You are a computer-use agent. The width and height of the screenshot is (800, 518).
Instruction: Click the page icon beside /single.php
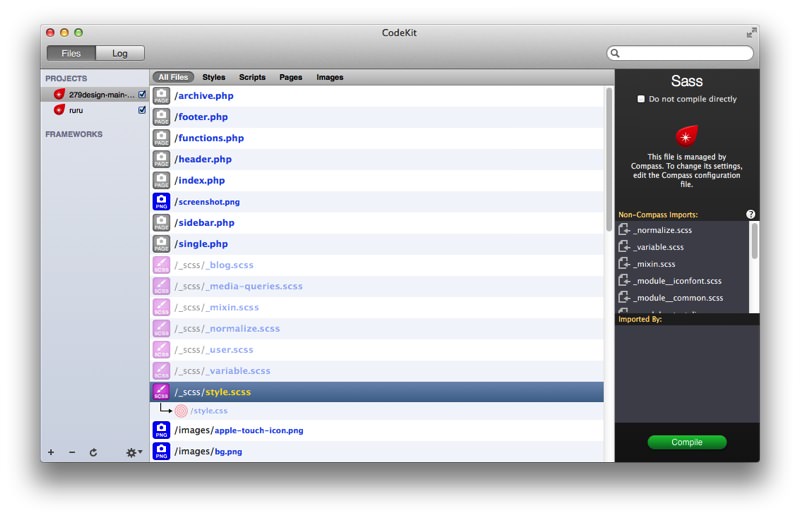tap(161, 244)
